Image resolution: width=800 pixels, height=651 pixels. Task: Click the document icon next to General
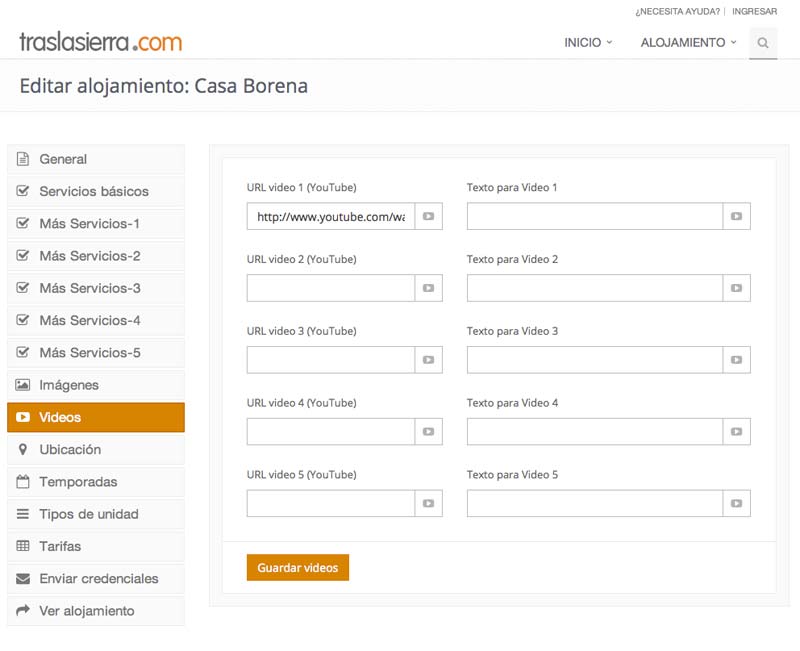point(22,159)
